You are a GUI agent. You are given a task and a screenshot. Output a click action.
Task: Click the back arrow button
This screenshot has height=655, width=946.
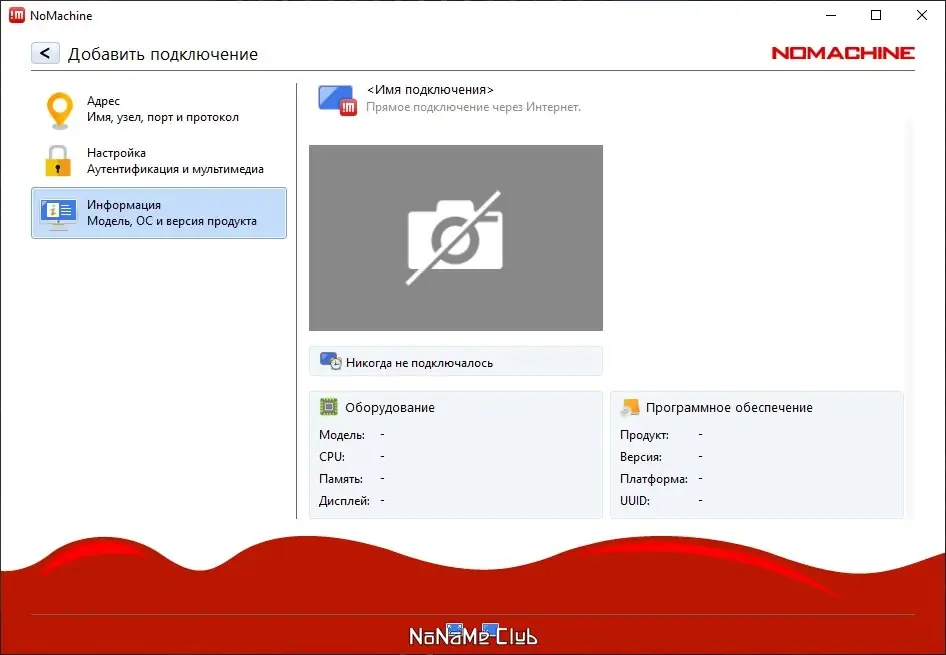pos(45,53)
